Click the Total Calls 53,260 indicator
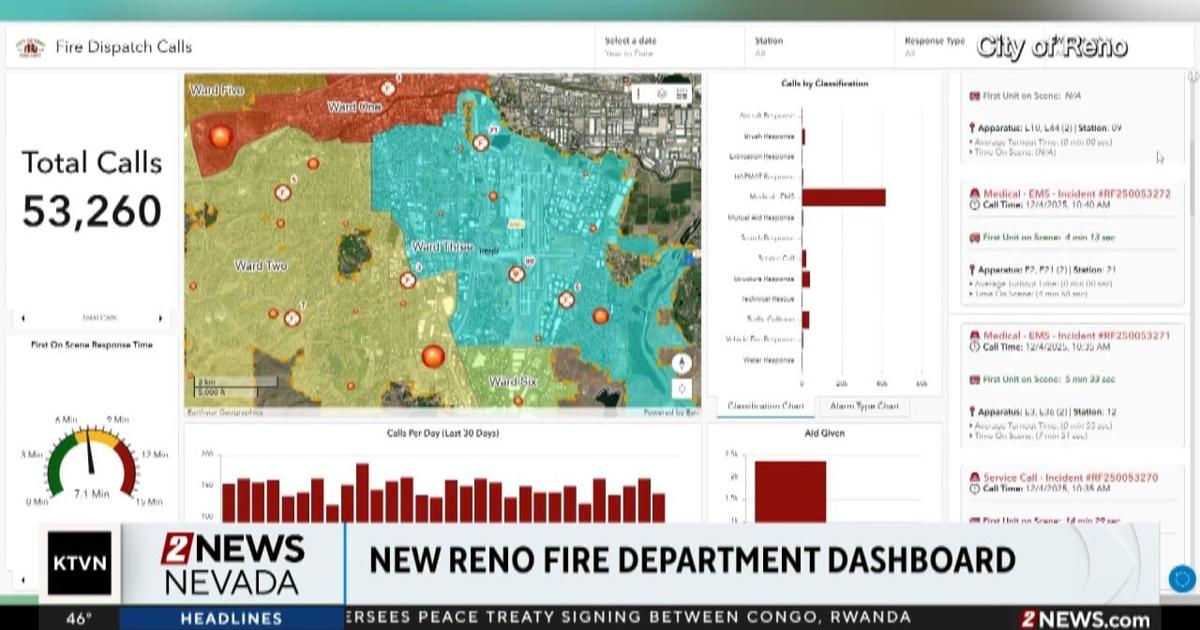The image size is (1200, 630). click(92, 190)
